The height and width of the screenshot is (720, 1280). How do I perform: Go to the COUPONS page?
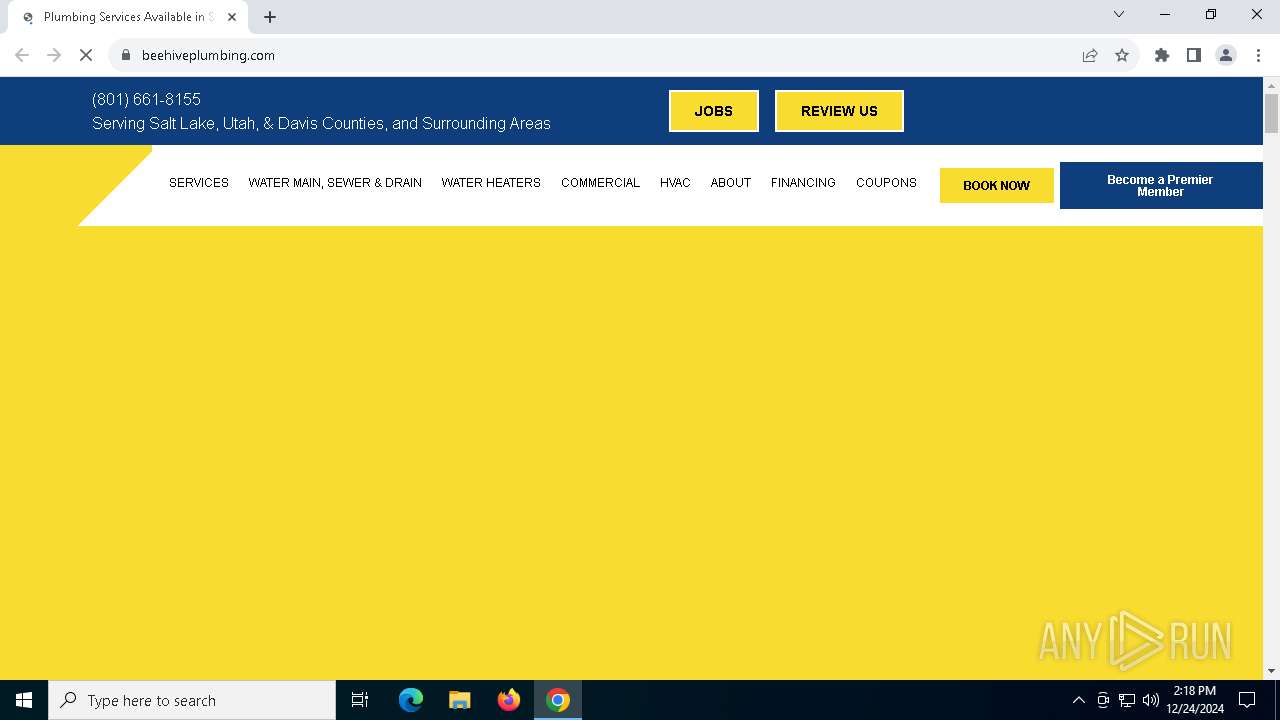886,183
